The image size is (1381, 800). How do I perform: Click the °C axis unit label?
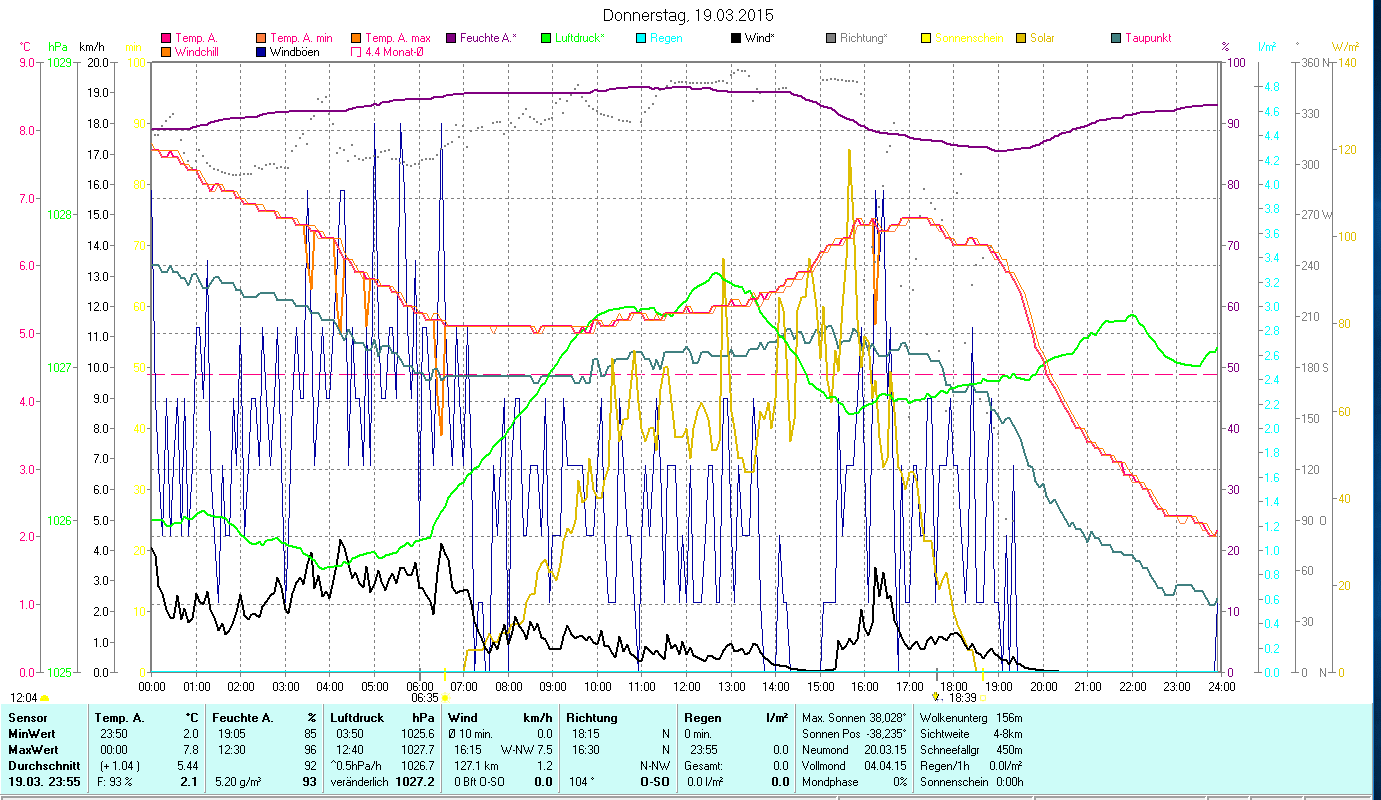25,47
